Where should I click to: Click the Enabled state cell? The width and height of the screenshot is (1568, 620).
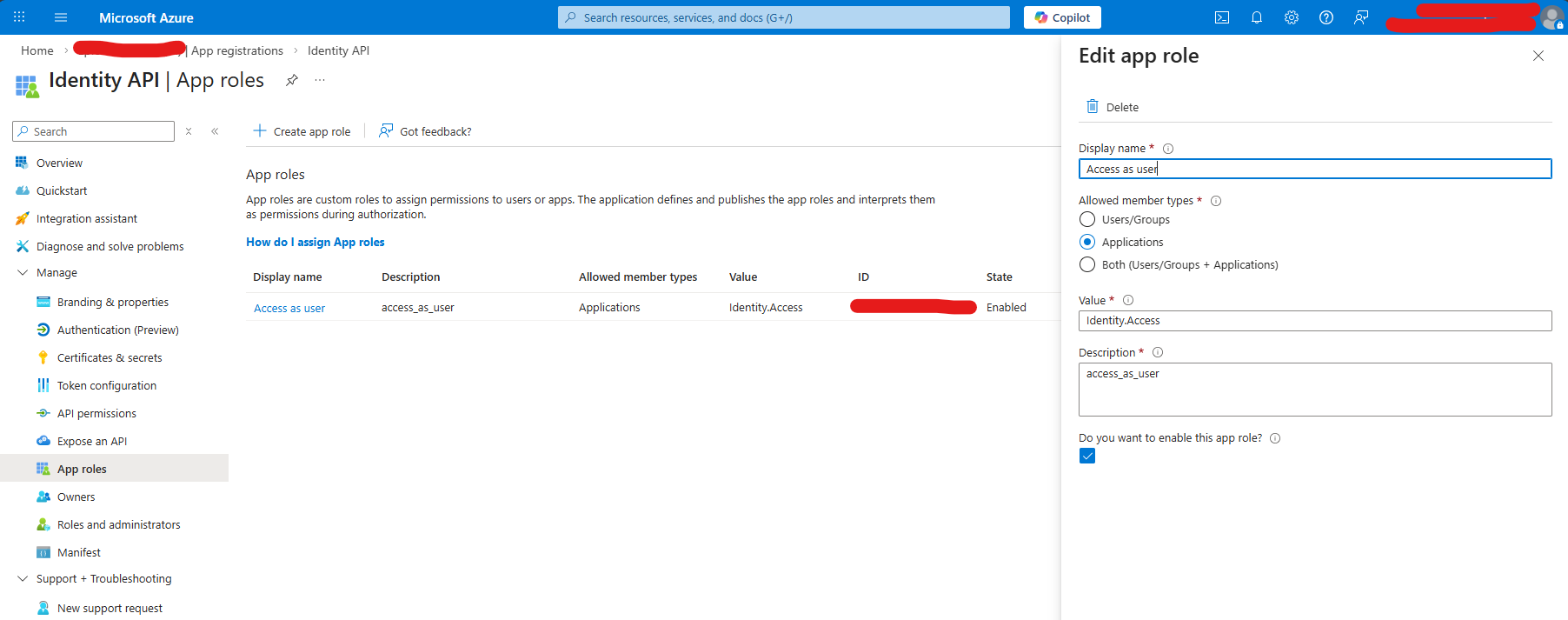point(1007,307)
